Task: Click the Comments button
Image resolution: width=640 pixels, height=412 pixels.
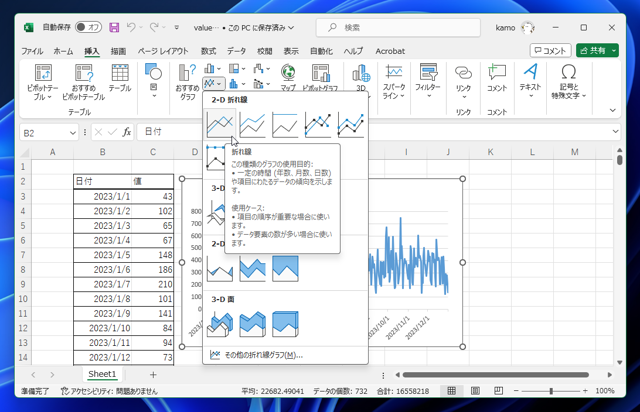Action: click(549, 50)
